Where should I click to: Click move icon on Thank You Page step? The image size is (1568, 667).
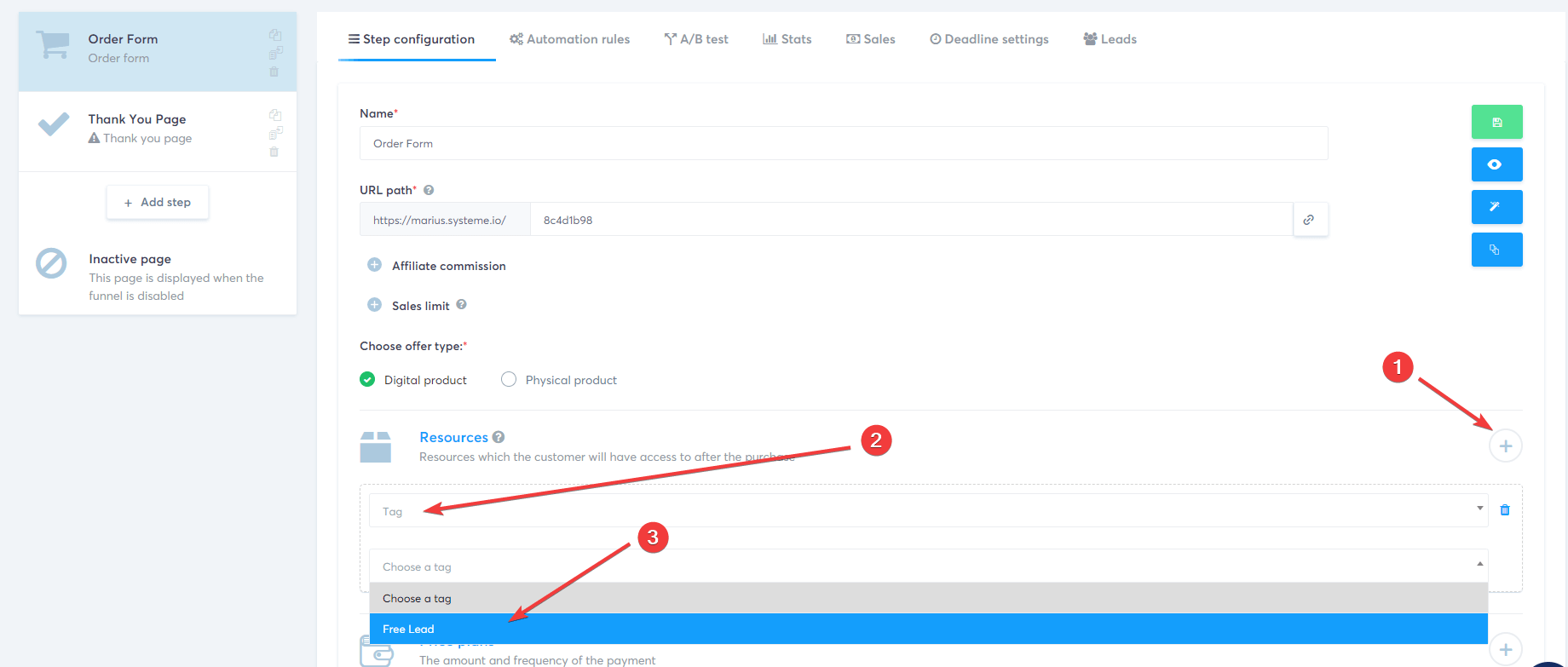point(275,133)
